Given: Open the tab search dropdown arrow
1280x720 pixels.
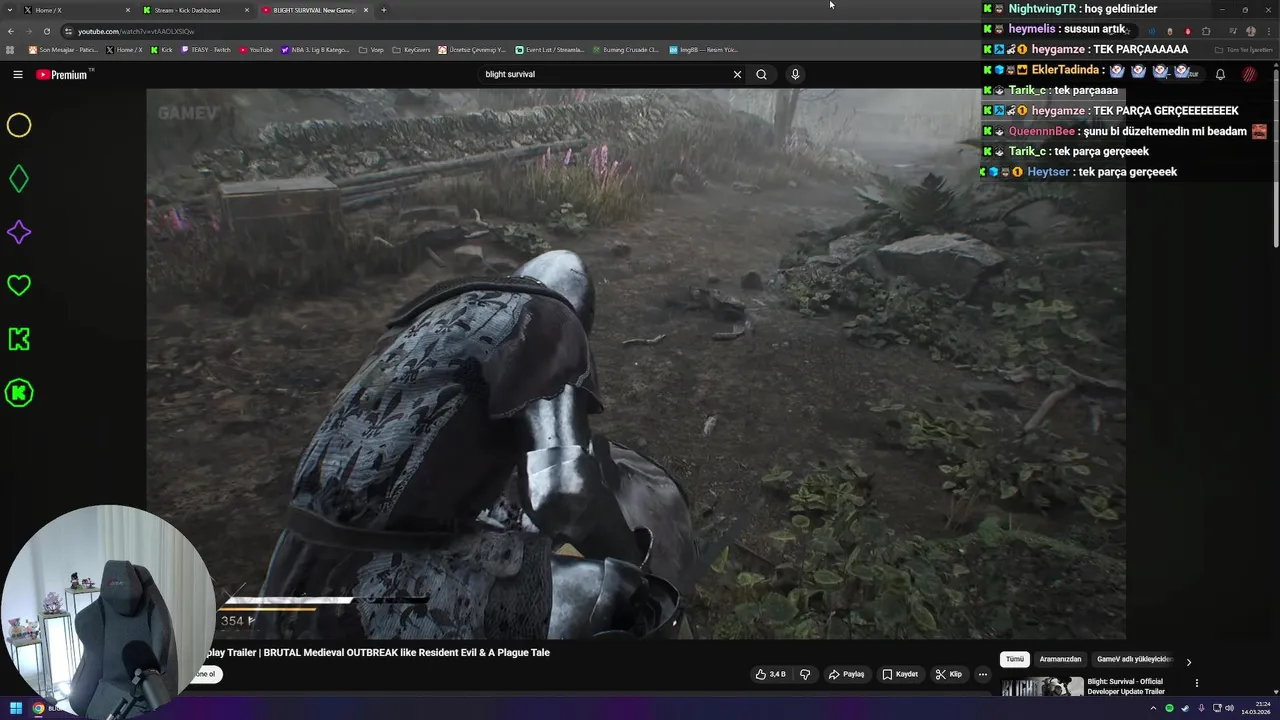Looking at the screenshot, I should [8, 10].
